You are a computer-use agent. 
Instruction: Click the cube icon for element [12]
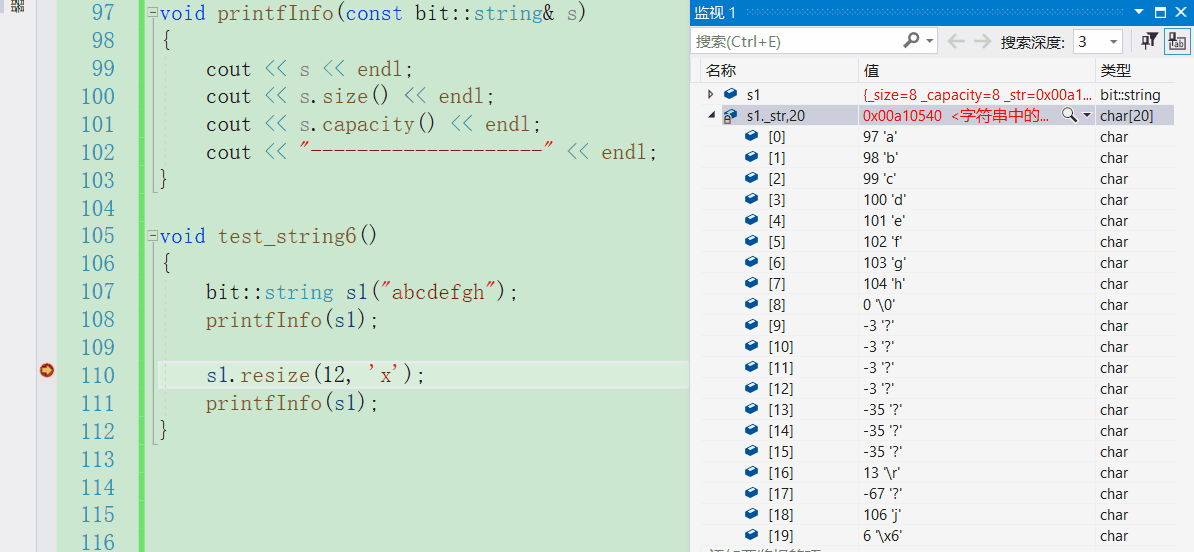[752, 388]
